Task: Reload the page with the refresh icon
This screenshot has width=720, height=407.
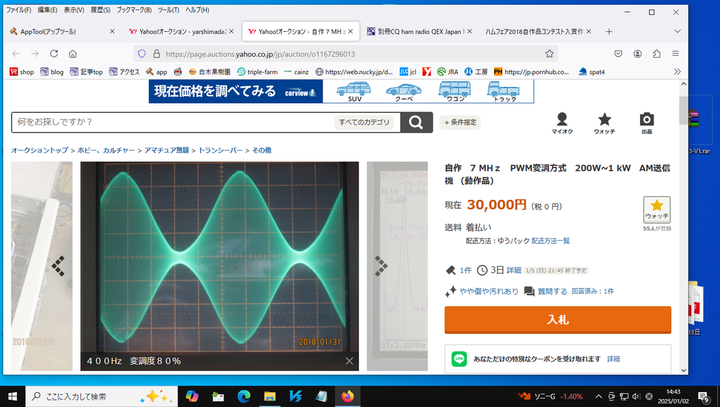Action: point(54,54)
